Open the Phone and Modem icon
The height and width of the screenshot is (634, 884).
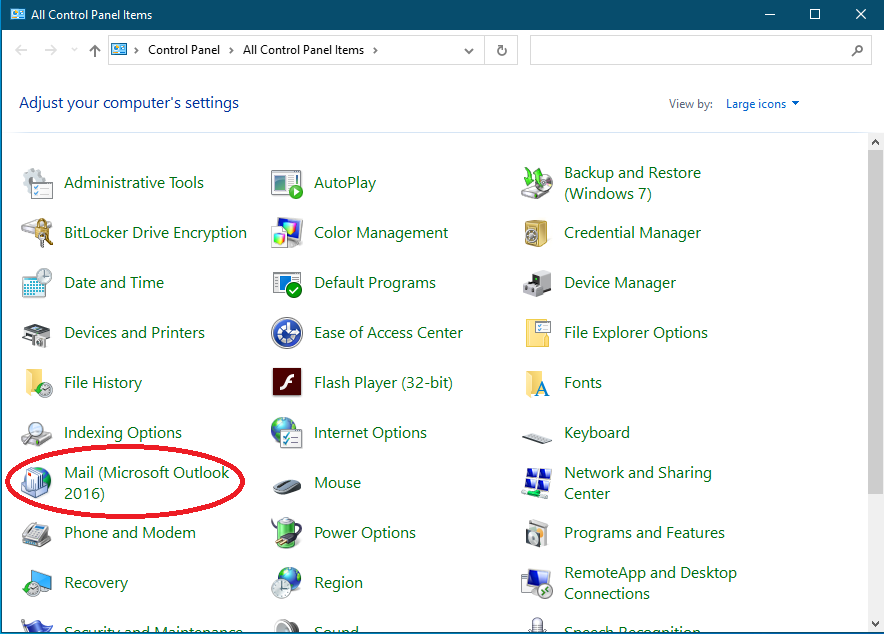pyautogui.click(x=37, y=534)
